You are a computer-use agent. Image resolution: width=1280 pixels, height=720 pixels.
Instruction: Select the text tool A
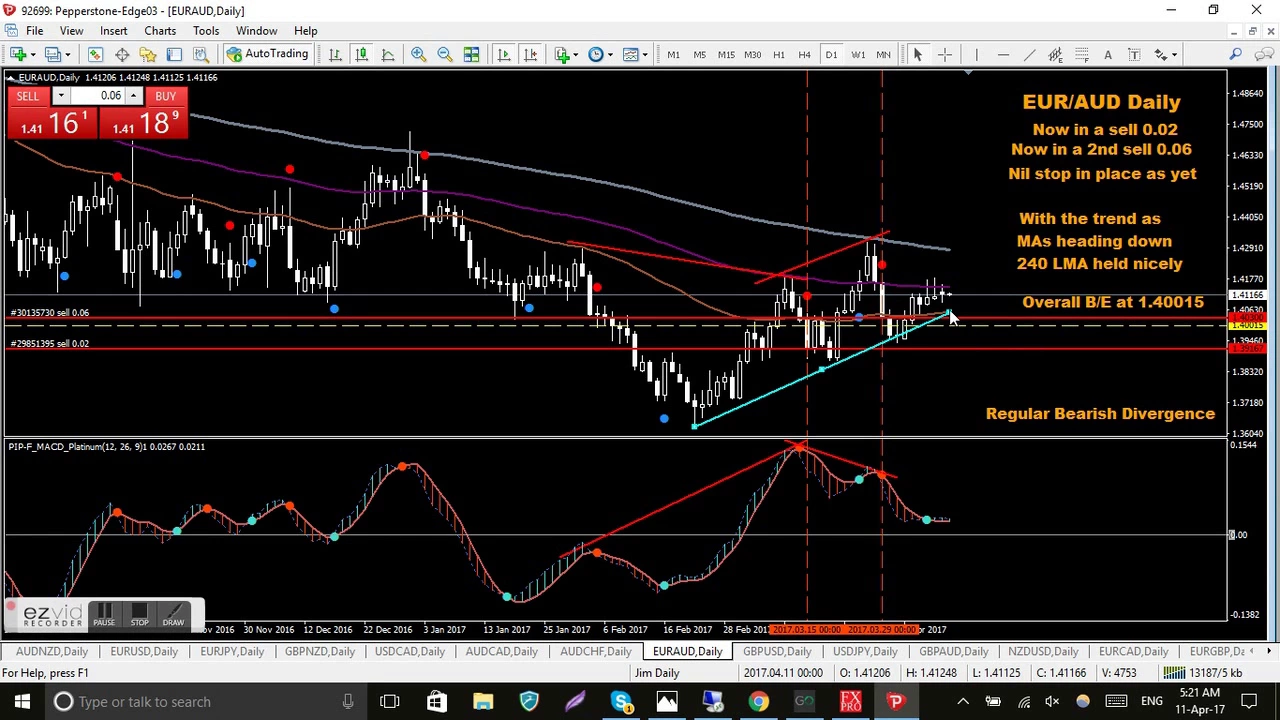coord(1108,54)
